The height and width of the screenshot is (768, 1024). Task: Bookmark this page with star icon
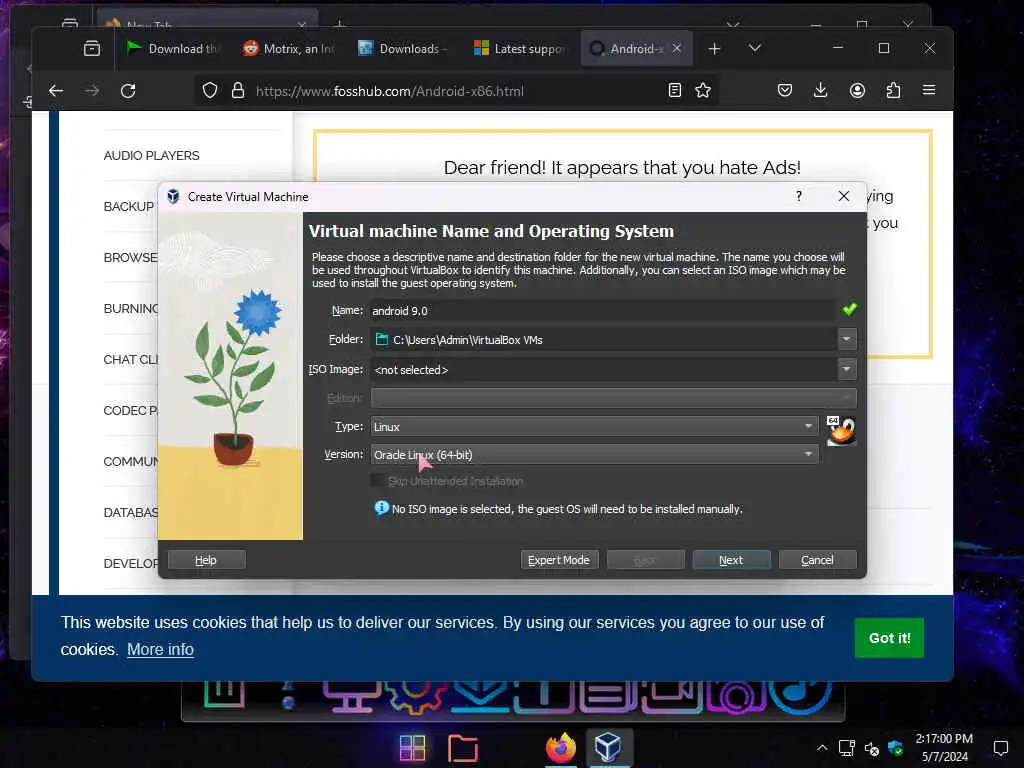click(x=703, y=90)
